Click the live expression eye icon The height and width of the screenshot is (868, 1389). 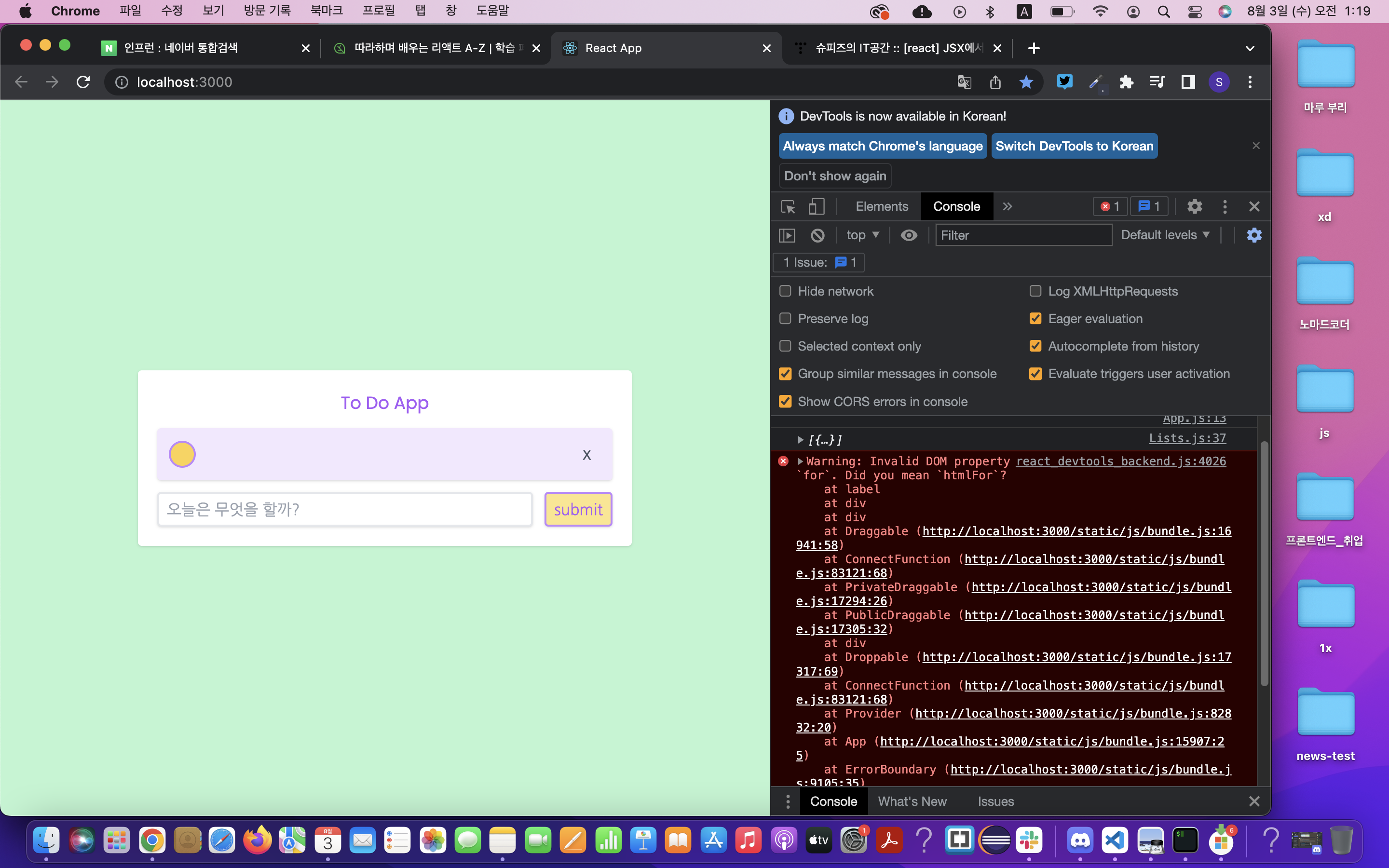tap(909, 235)
